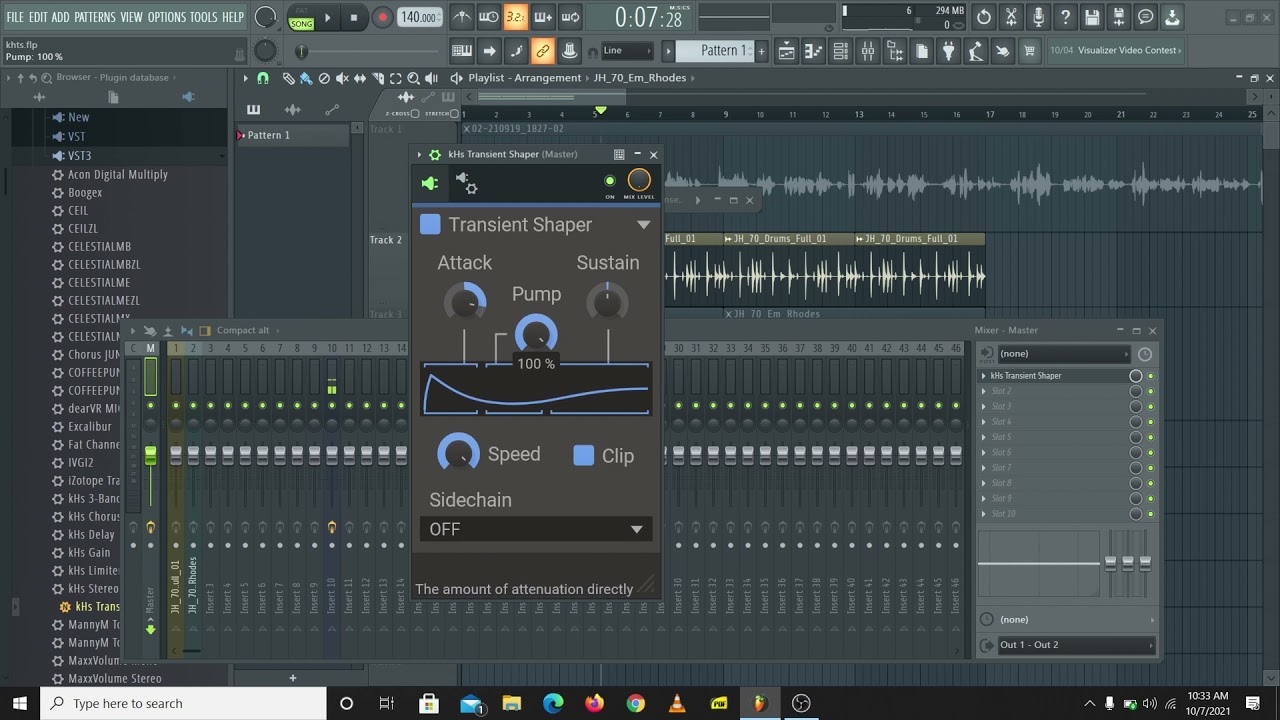Open the ADD menu

[x=61, y=17]
